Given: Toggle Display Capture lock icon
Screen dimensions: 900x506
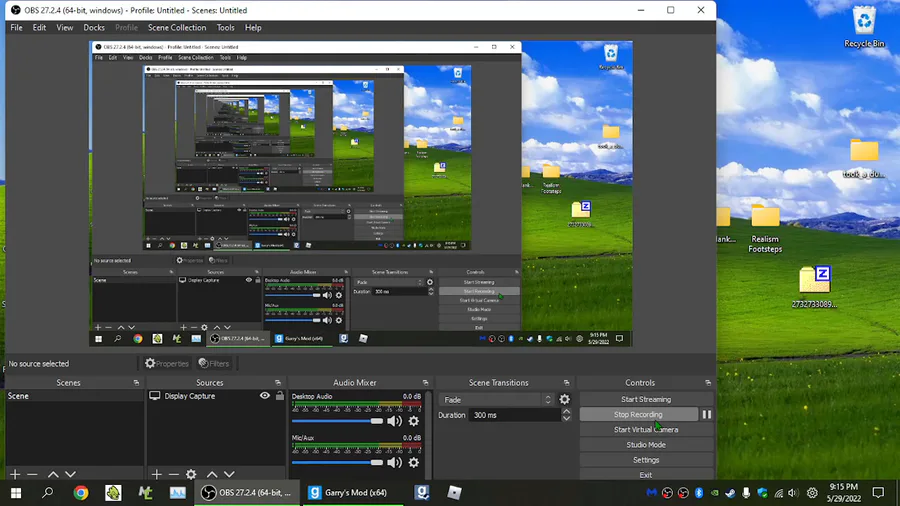Looking at the screenshot, I should [x=280, y=396].
